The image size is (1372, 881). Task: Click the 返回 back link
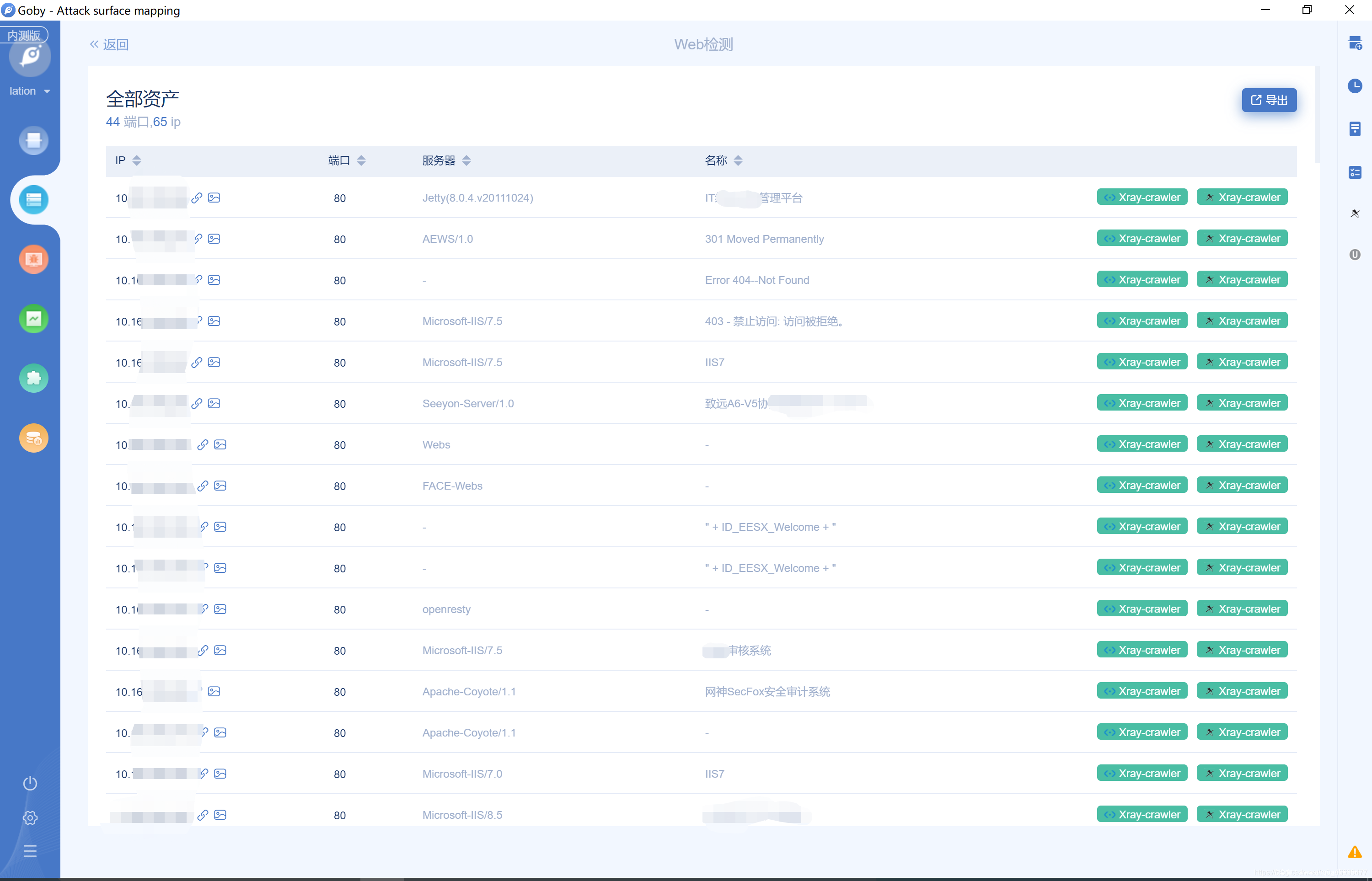point(109,45)
